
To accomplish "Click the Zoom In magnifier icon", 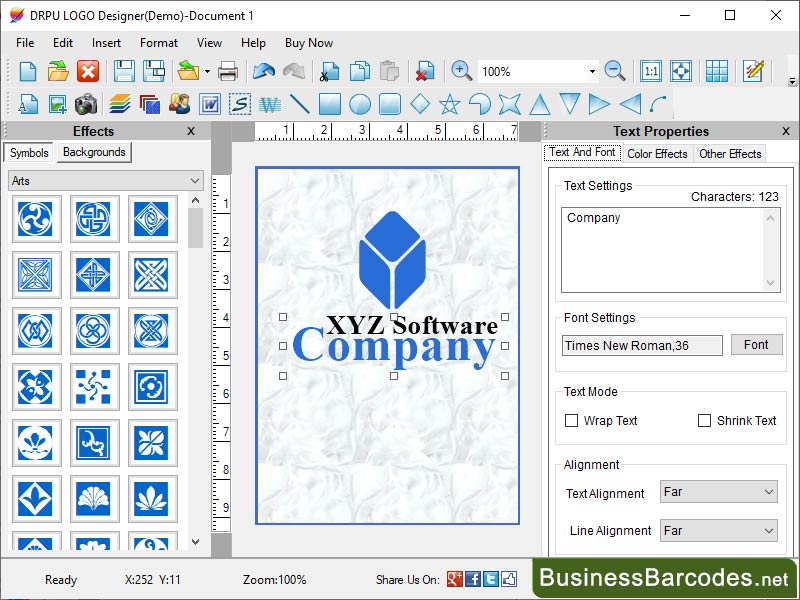I will point(461,71).
